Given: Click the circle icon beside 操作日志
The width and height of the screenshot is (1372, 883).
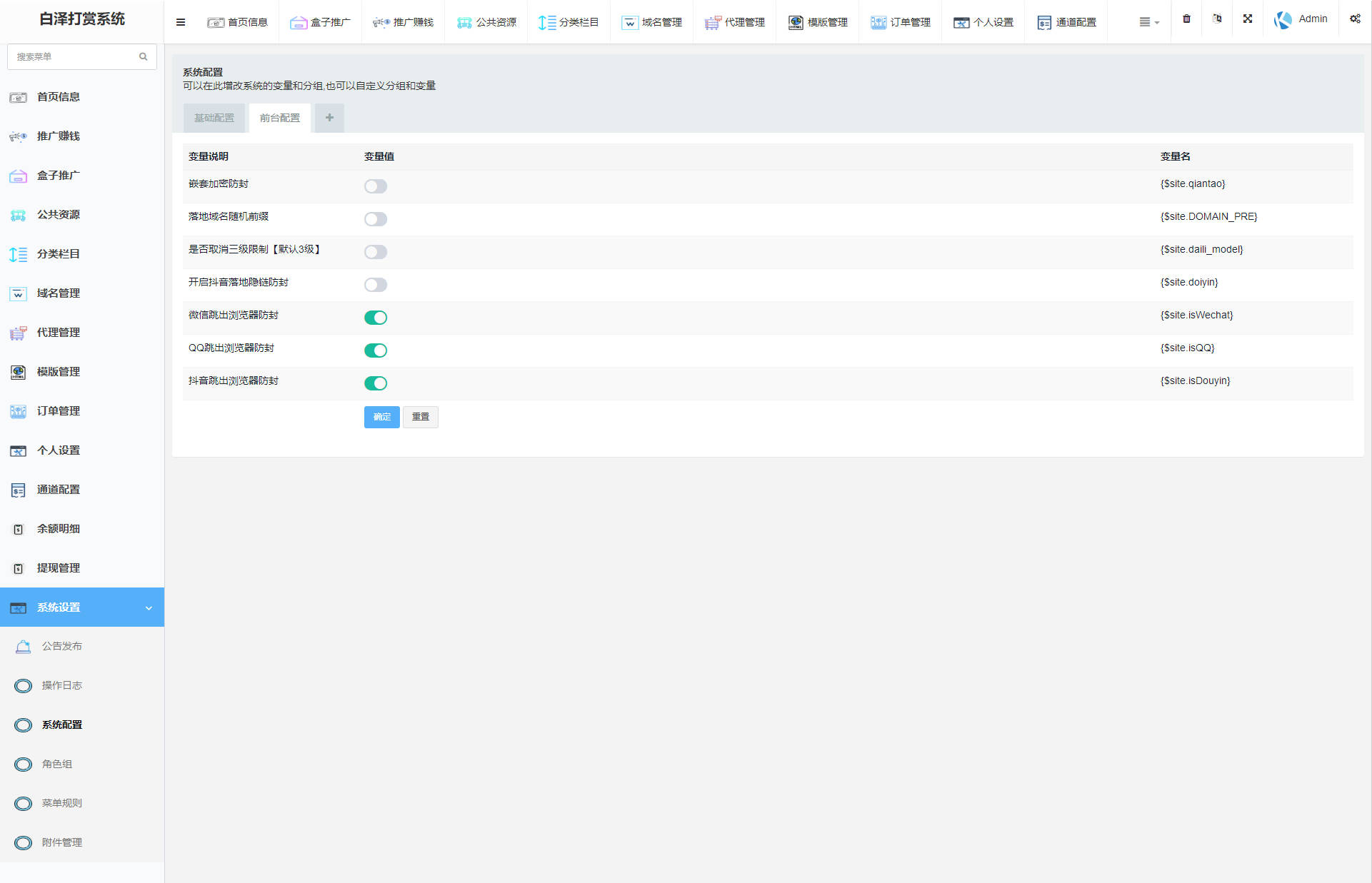Looking at the screenshot, I should pos(23,686).
